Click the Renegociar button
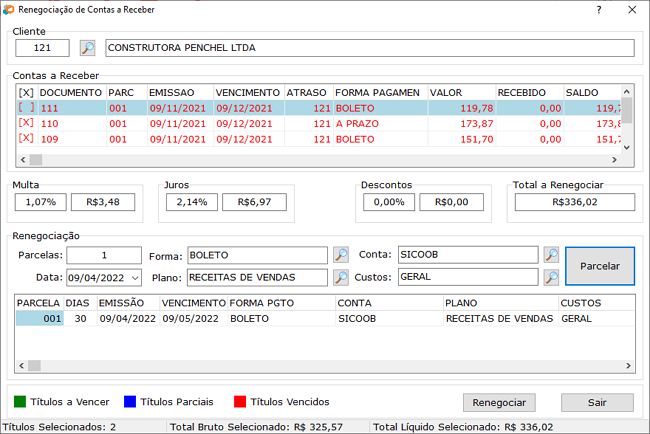 coord(499,402)
